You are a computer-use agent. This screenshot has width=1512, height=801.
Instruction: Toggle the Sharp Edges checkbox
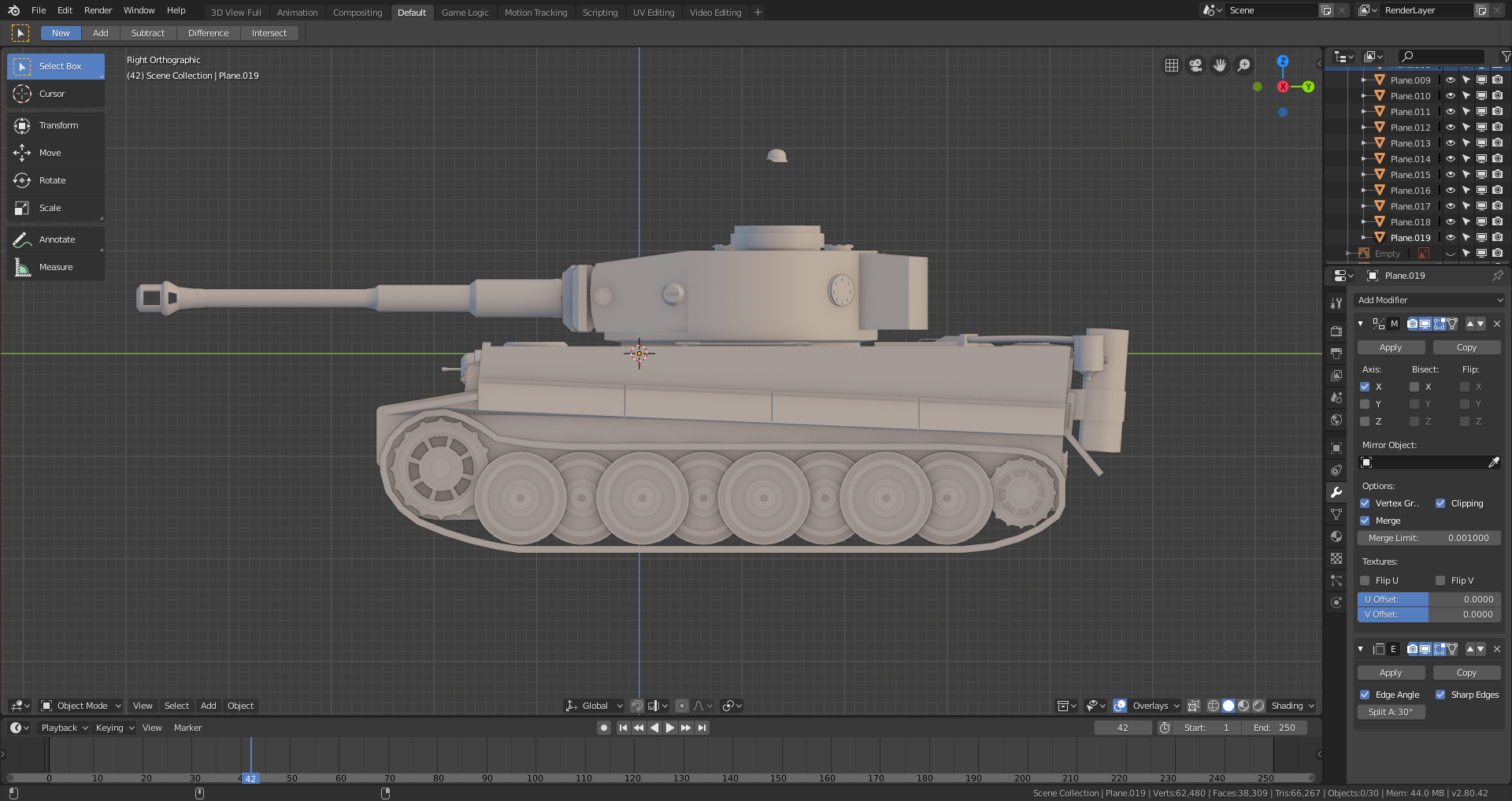point(1440,695)
